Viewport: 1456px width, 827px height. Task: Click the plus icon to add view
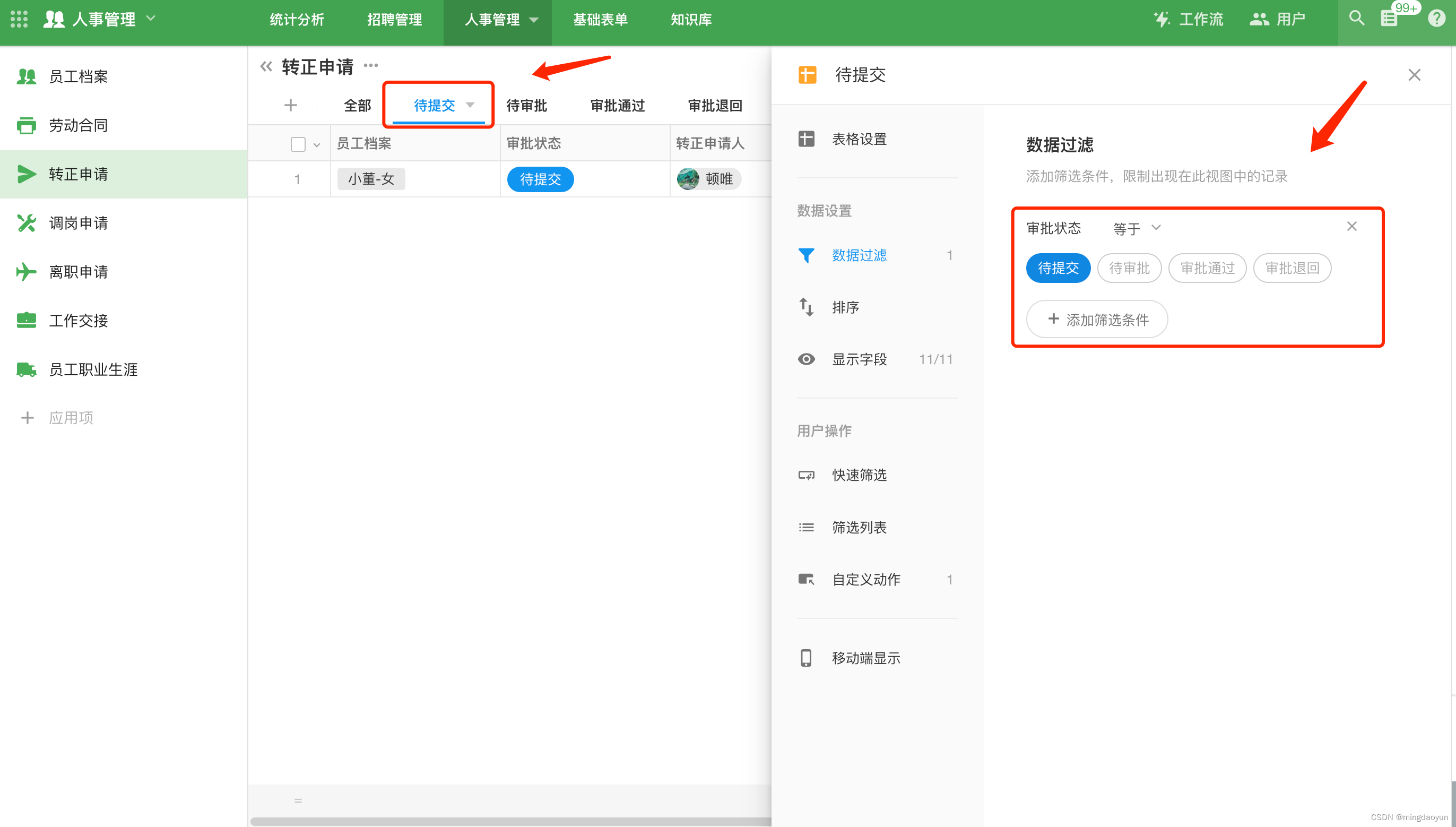coord(291,105)
